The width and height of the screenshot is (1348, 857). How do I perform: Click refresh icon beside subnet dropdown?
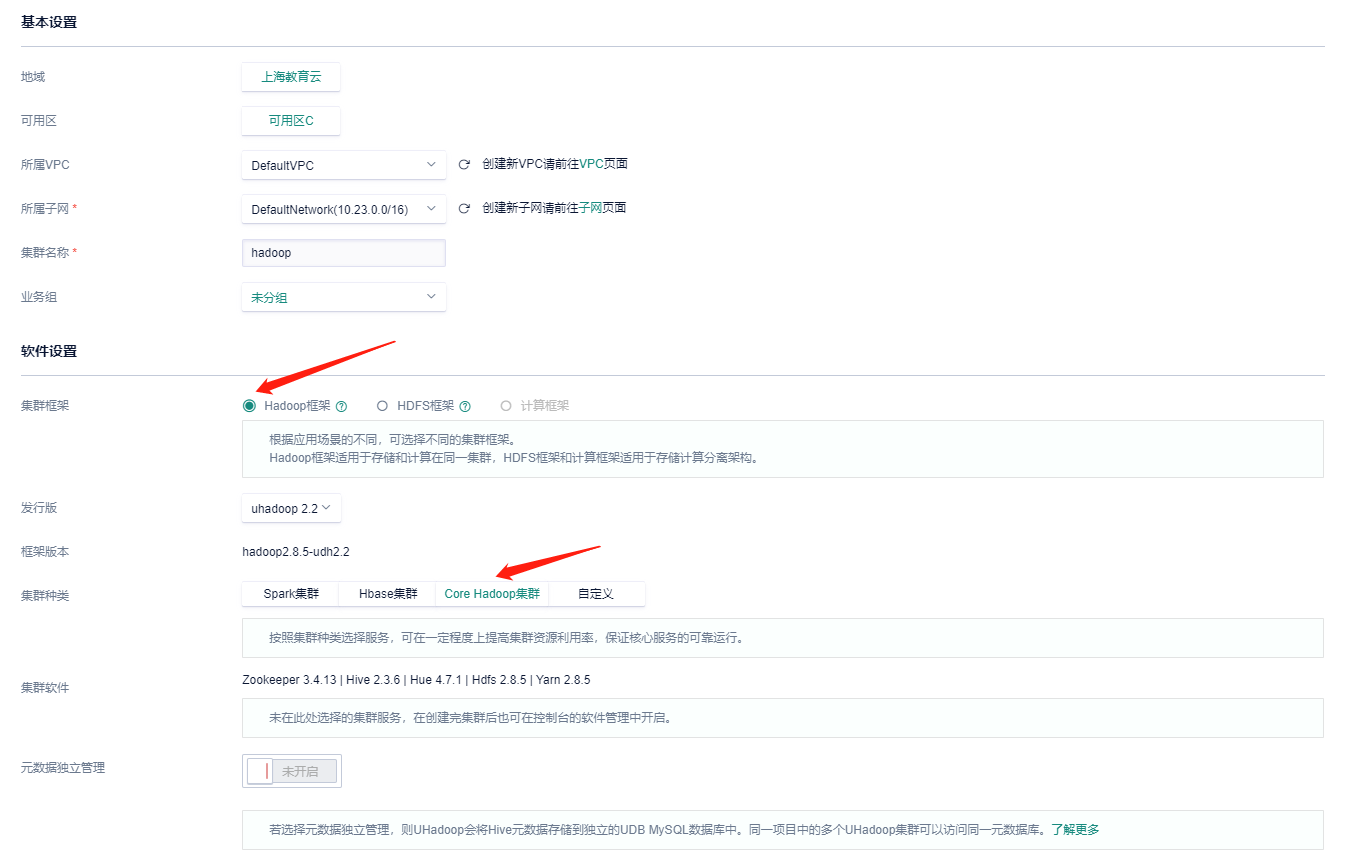click(x=464, y=209)
